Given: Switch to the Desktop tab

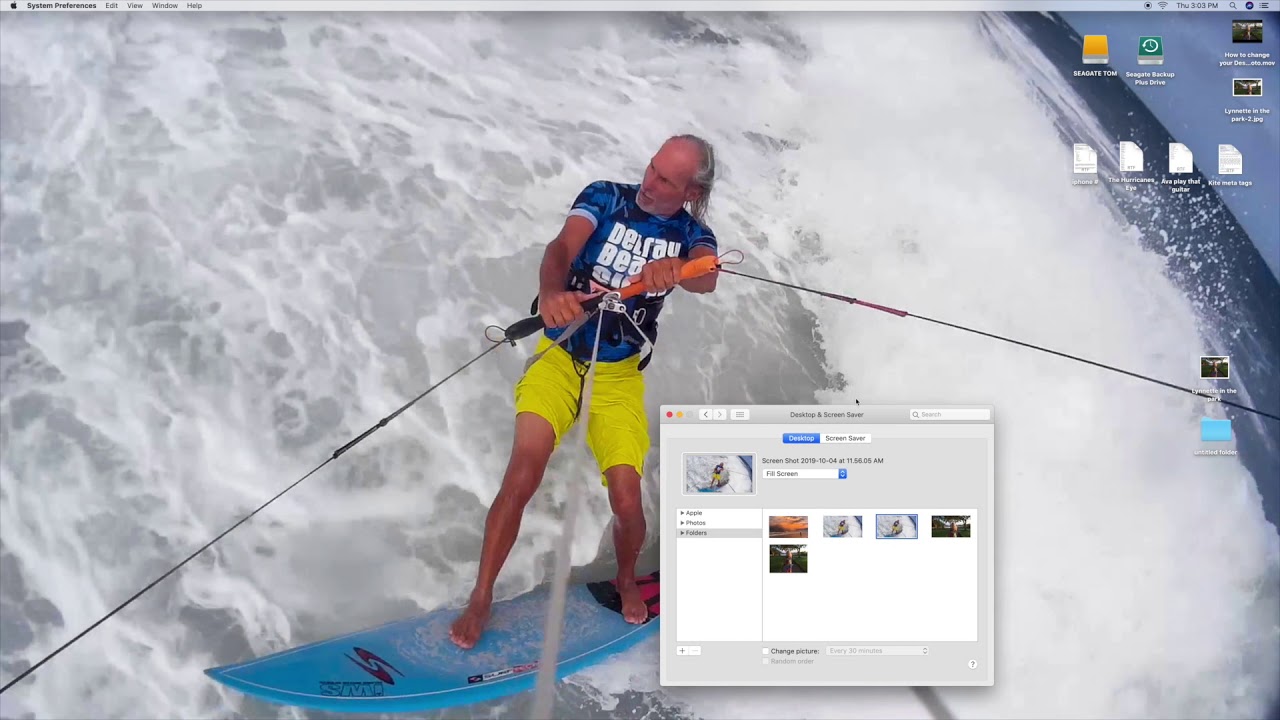Looking at the screenshot, I should pos(801,438).
